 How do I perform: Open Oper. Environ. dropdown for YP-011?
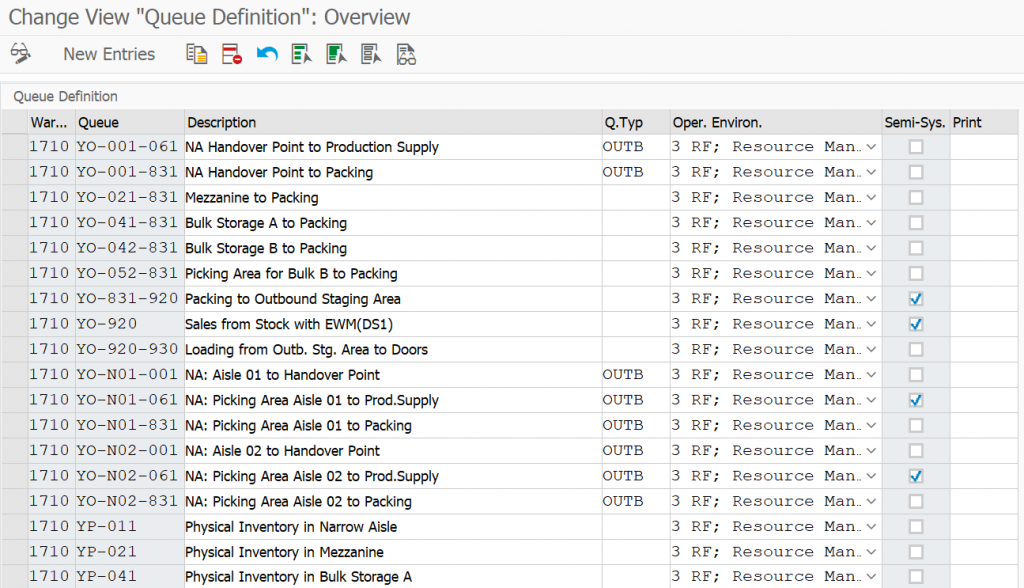point(871,527)
